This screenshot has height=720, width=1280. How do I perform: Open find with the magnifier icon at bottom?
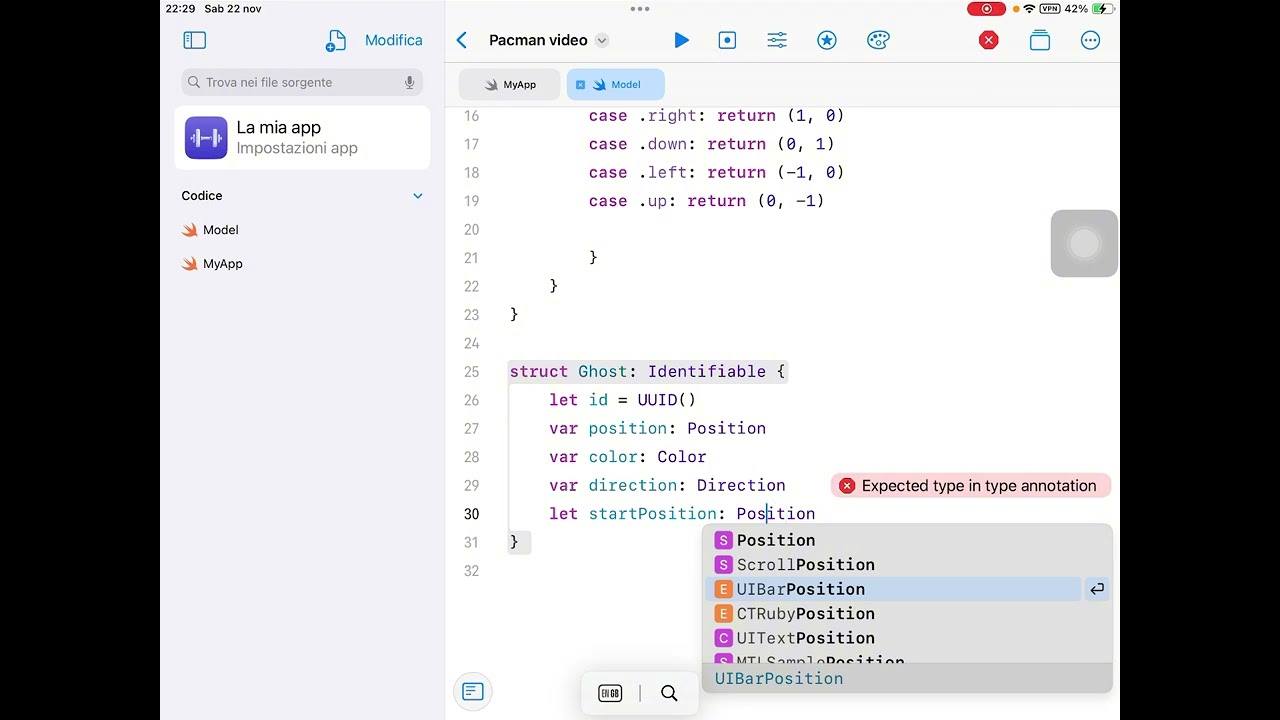(x=669, y=693)
